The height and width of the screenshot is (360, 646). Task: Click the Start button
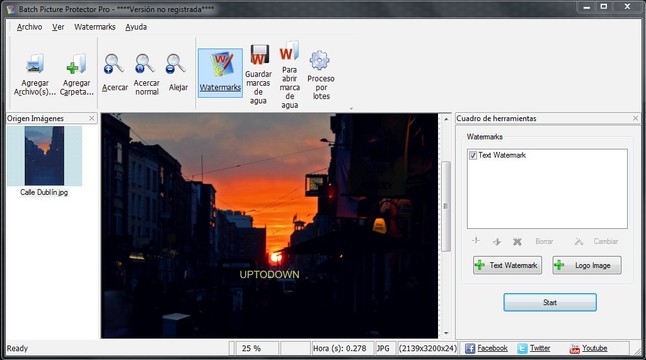coord(550,302)
